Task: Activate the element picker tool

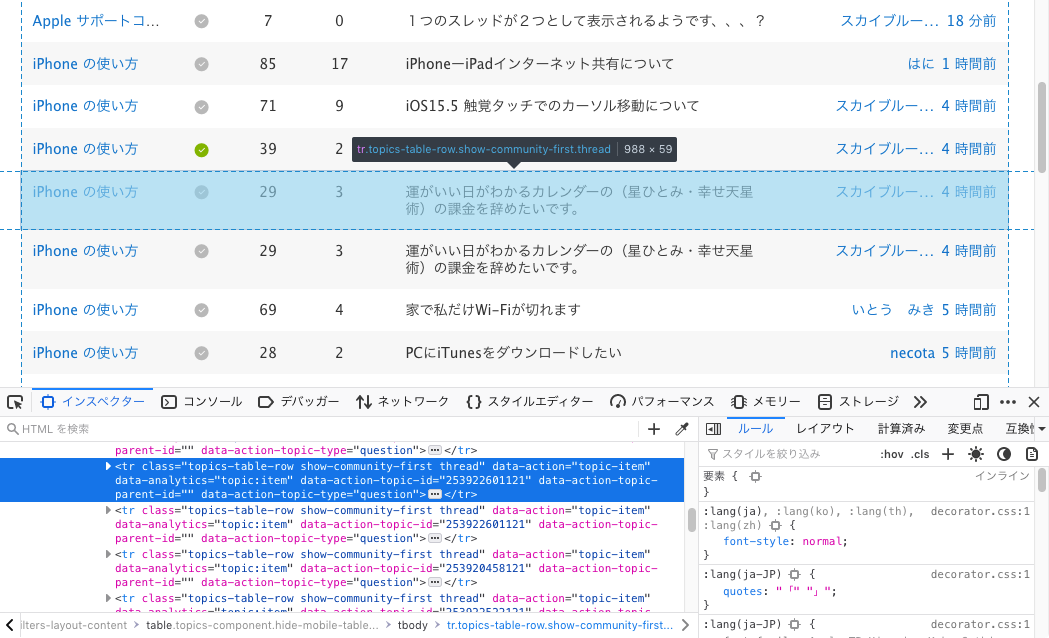Action: tap(15, 402)
